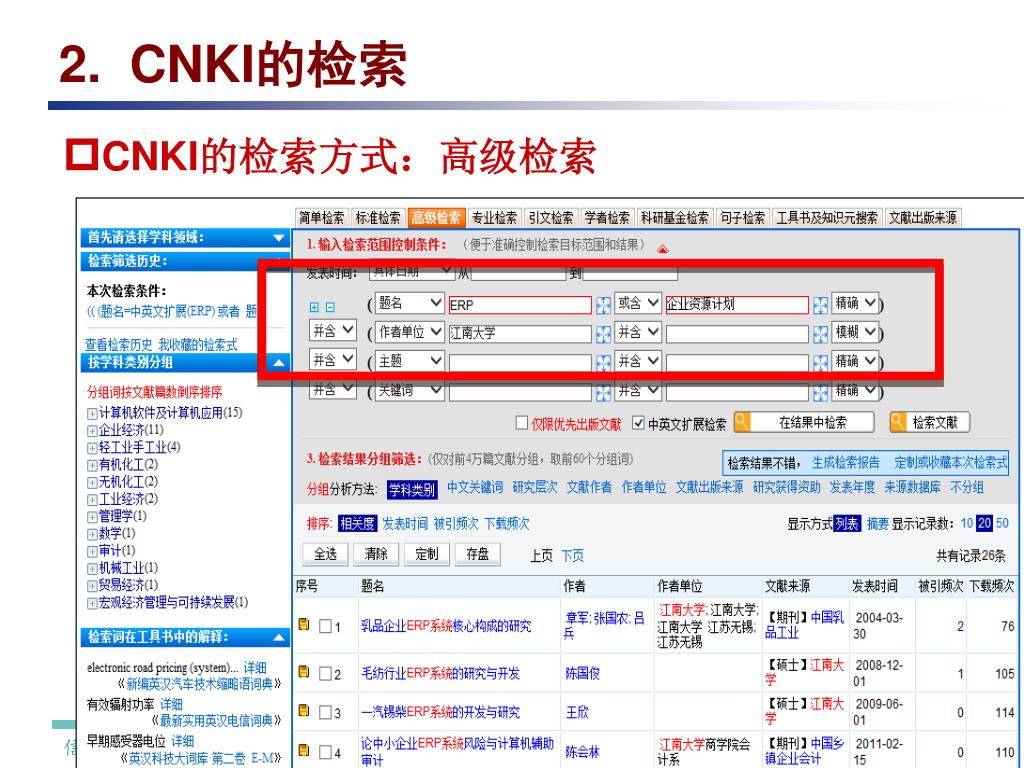Open the expansion icon at end of 作者单位 row
The height and width of the screenshot is (768, 1024).
coord(820,334)
